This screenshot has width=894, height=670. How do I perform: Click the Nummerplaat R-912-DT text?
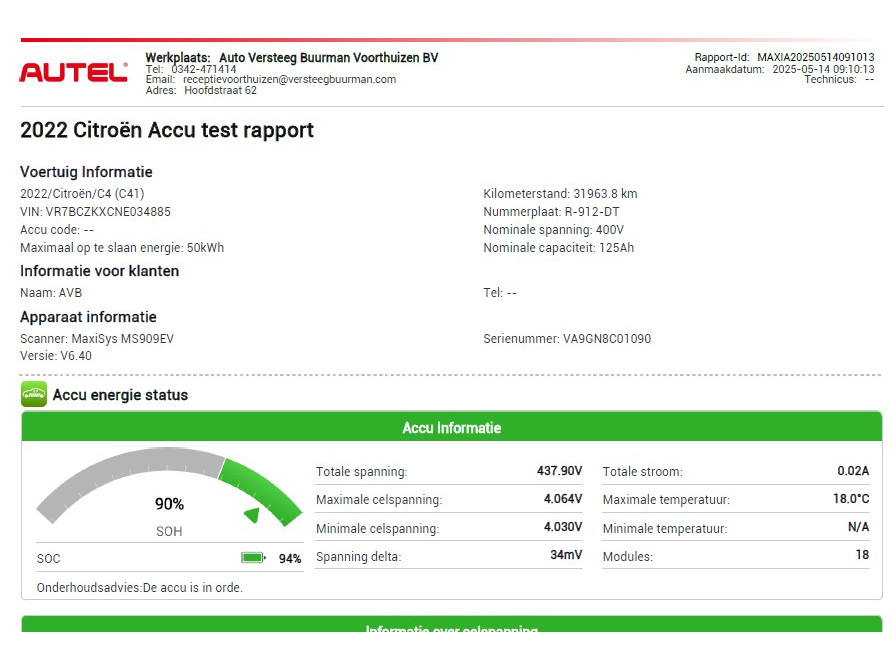pos(550,212)
